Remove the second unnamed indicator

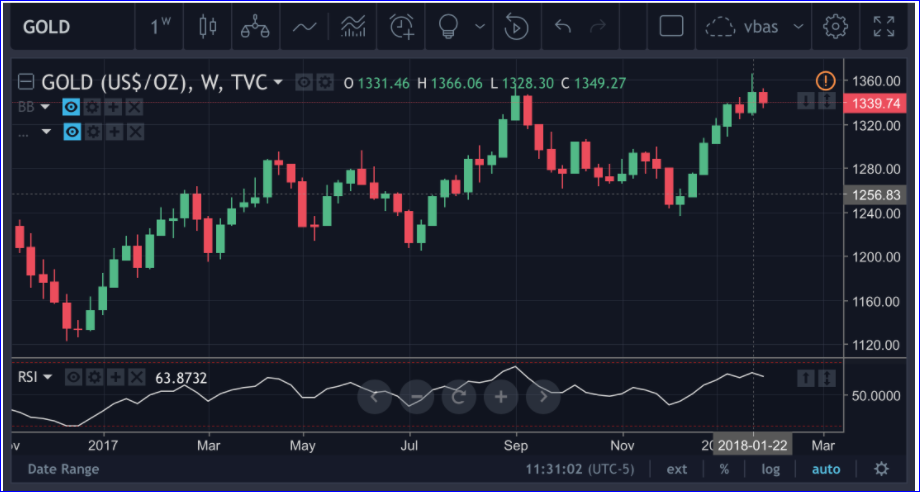[136, 132]
